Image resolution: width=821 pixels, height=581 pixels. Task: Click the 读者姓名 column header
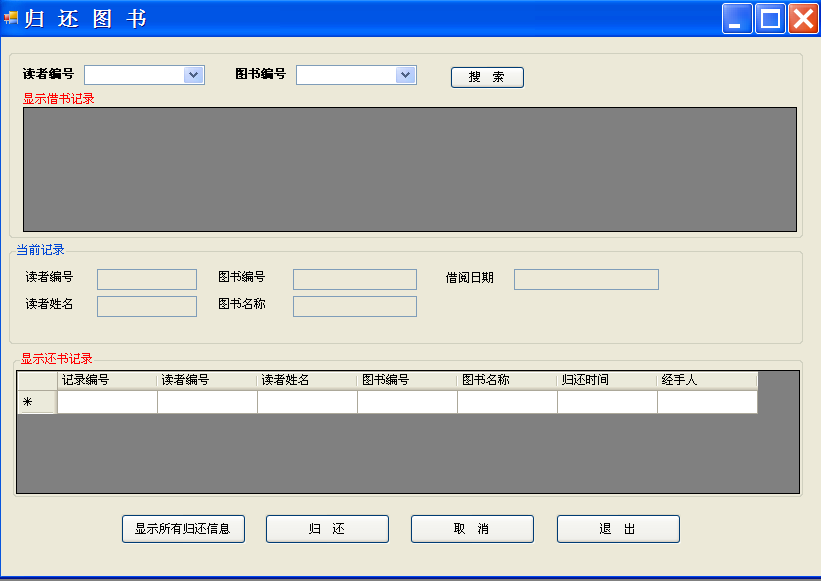click(x=307, y=380)
